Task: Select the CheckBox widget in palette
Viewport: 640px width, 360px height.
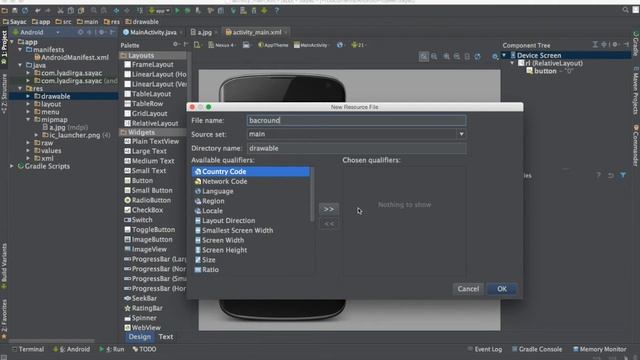Action: click(x=144, y=210)
